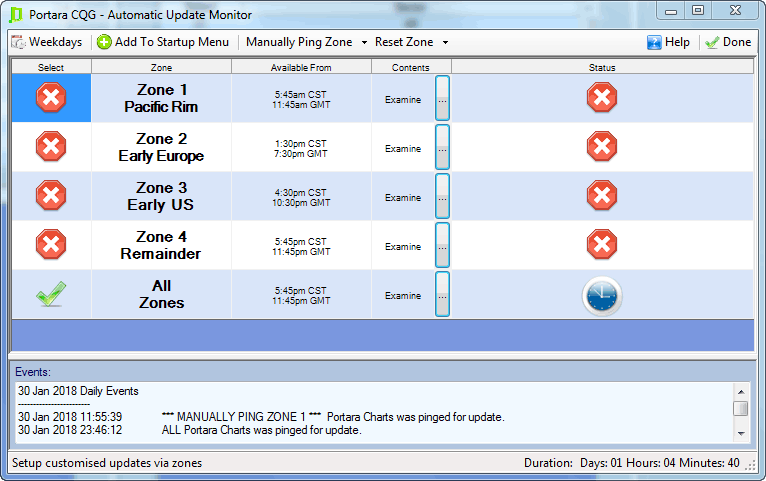Click the Duration readout in status bar
Image resolution: width=766 pixels, height=481 pixels.
point(632,463)
